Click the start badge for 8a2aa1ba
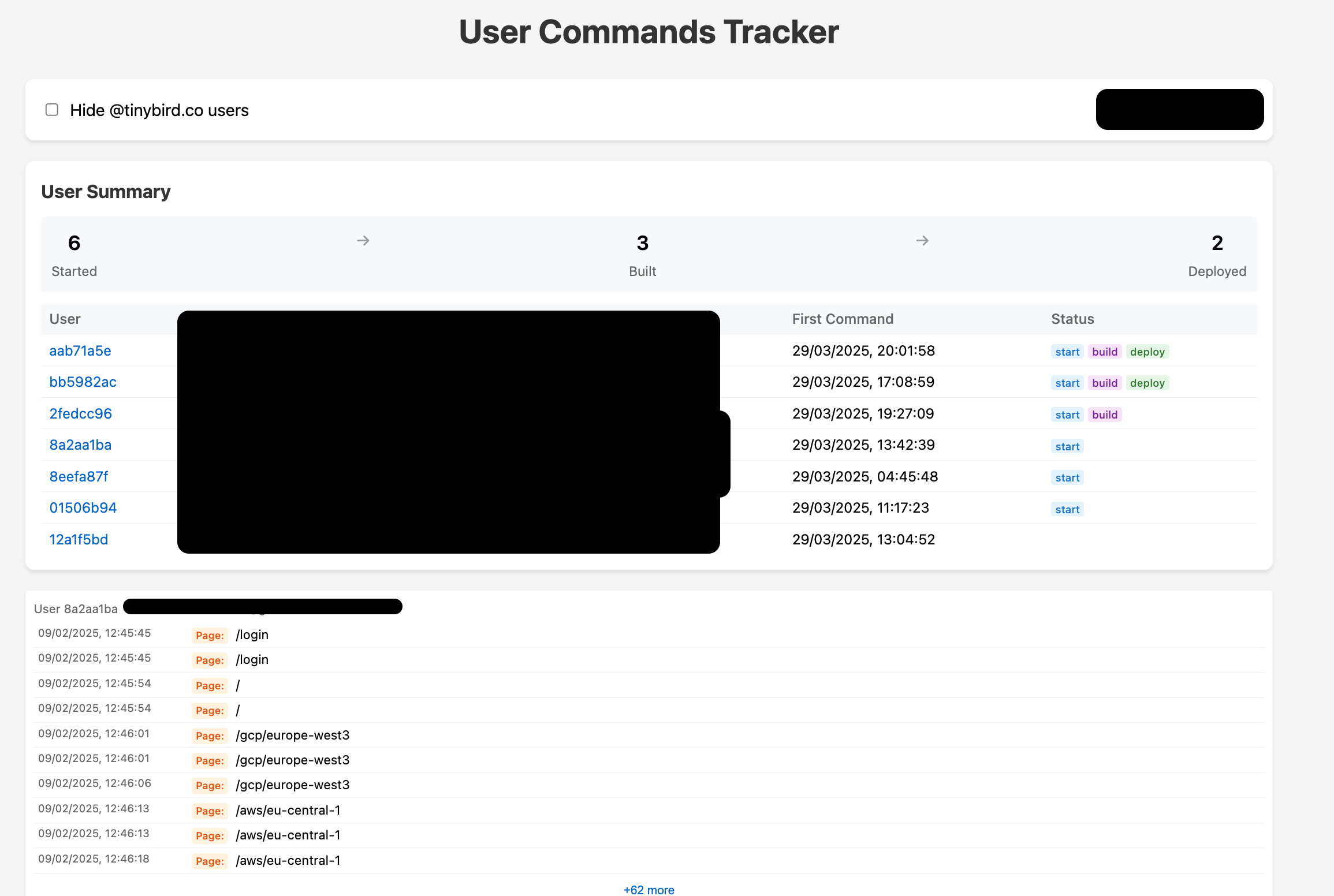 coord(1067,446)
